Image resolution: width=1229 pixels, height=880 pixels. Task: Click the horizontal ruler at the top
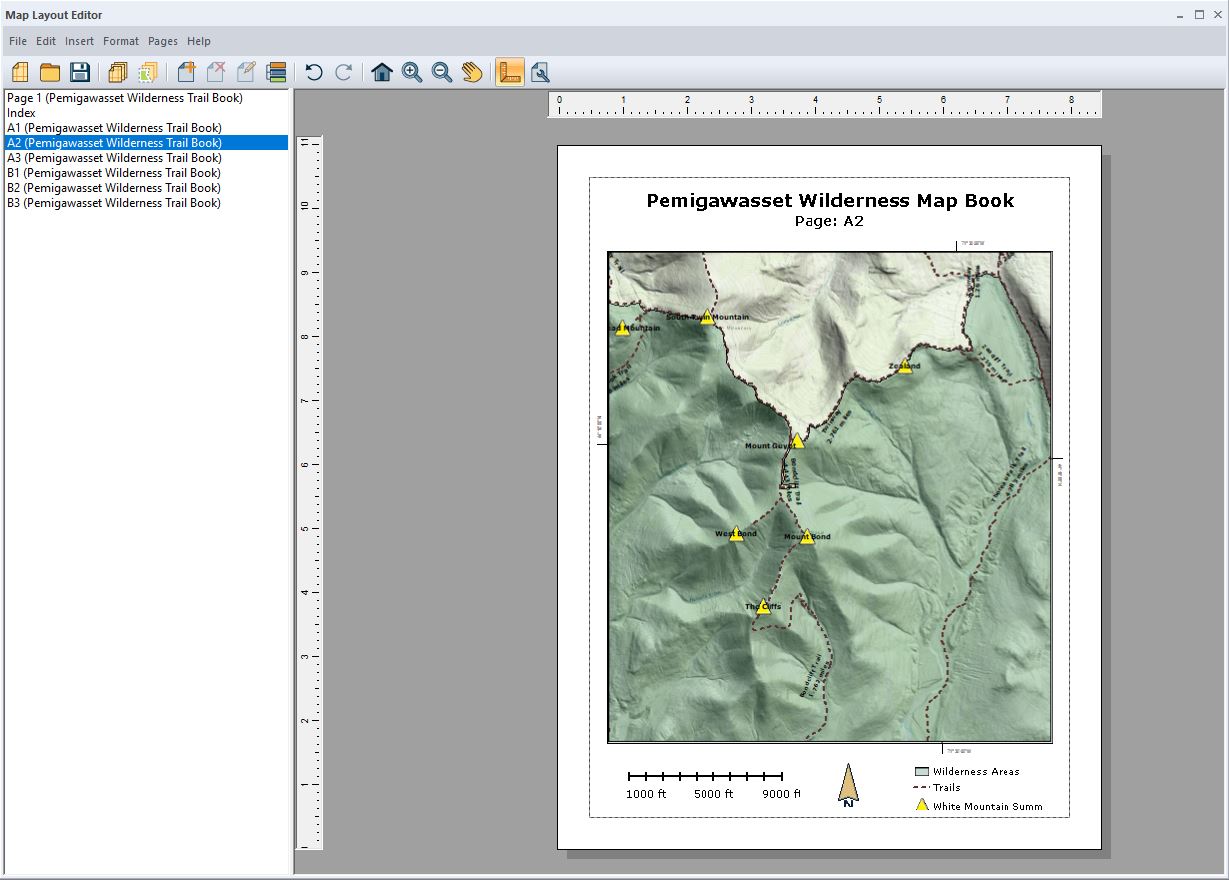pos(824,104)
